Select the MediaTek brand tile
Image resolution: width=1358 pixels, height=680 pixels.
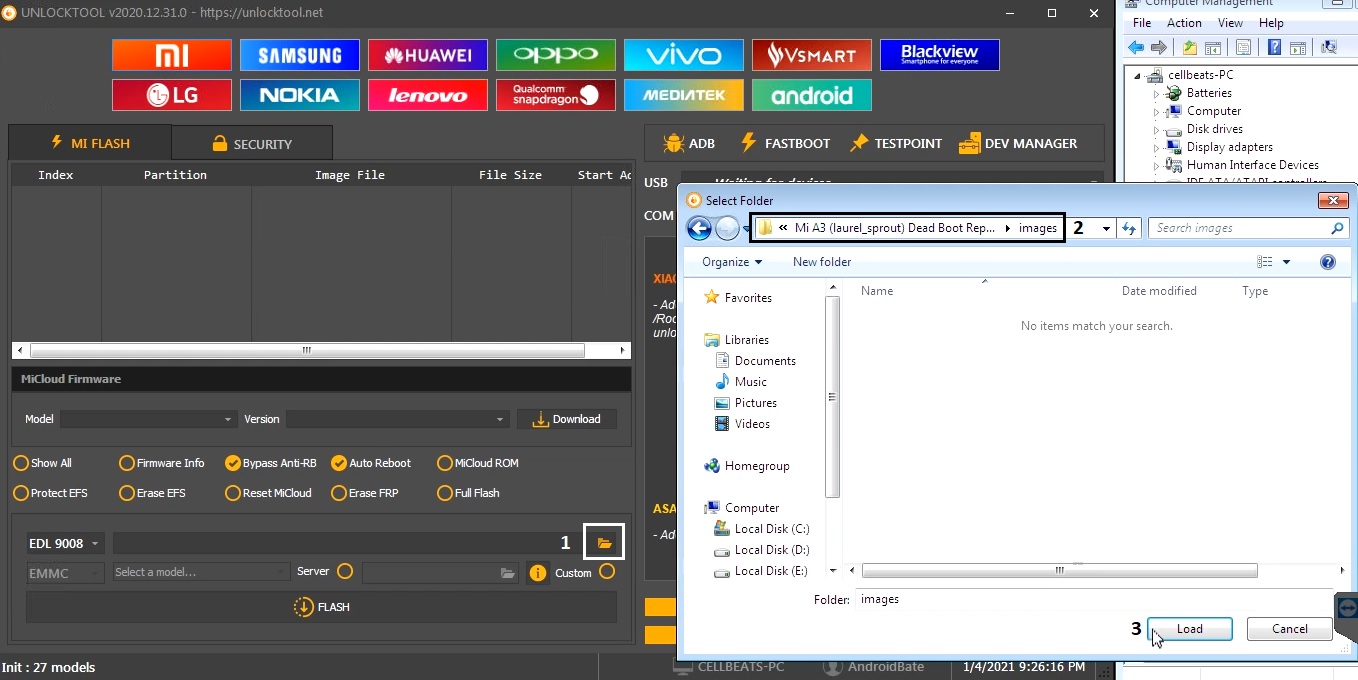tap(684, 95)
